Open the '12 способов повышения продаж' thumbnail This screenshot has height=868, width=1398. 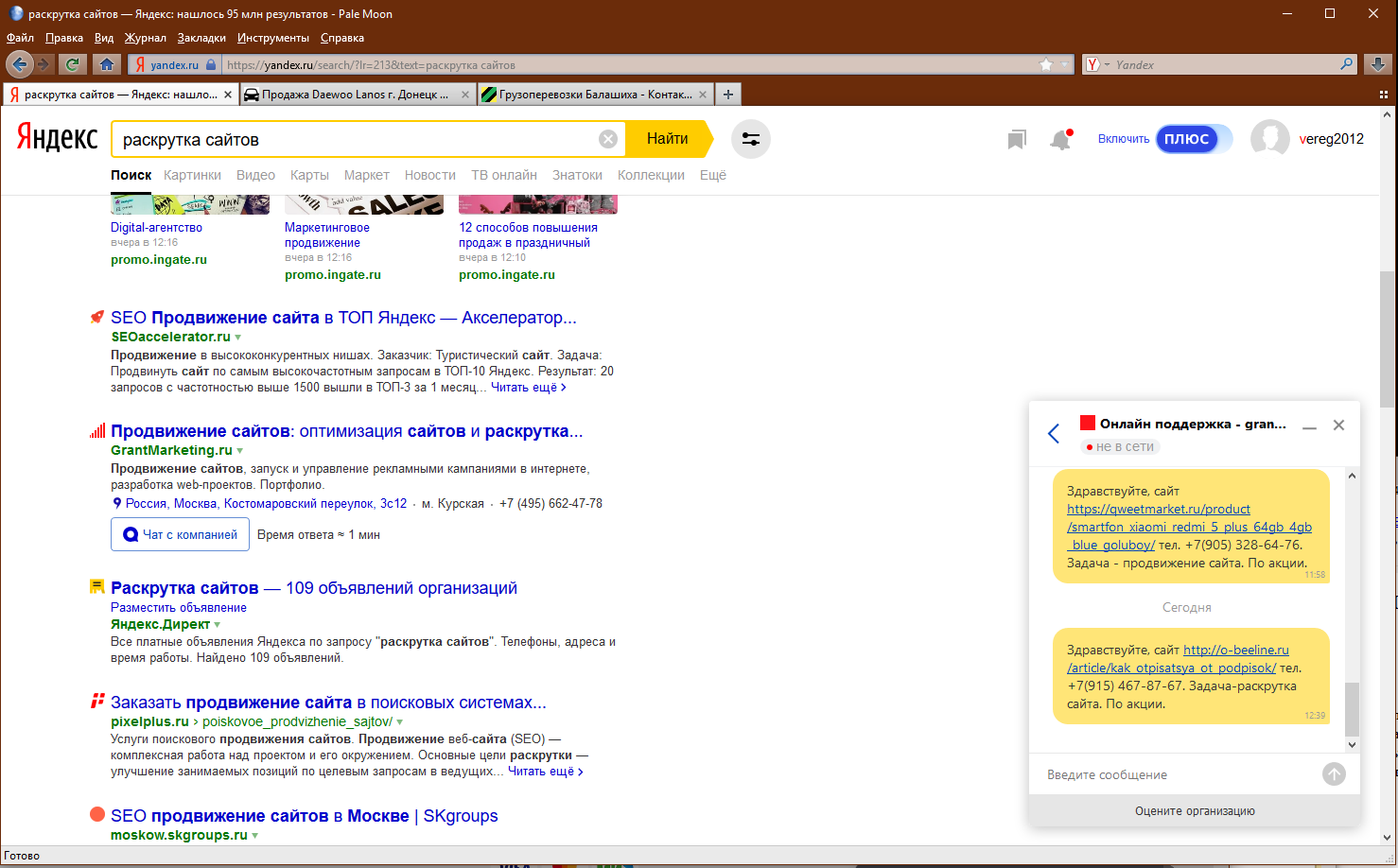(x=537, y=204)
